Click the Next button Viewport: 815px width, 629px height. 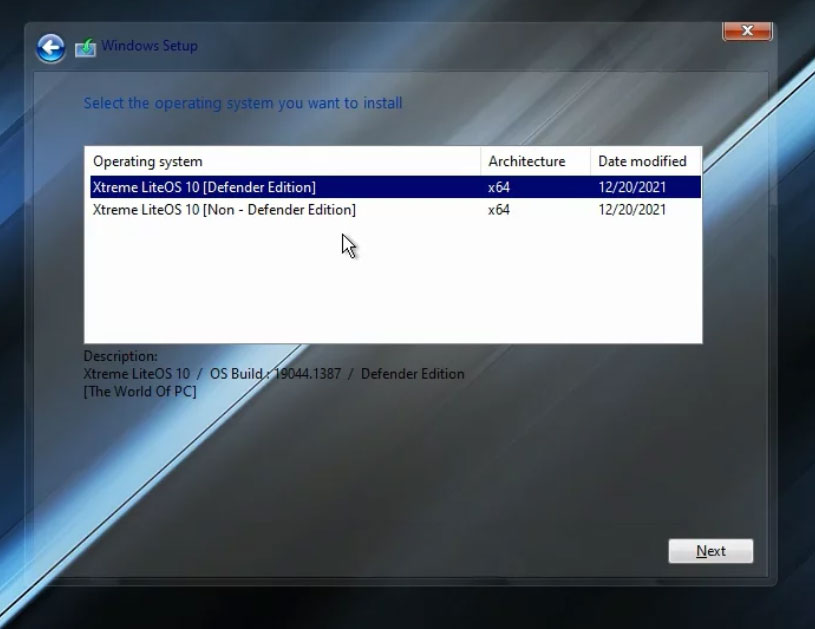[x=710, y=551]
